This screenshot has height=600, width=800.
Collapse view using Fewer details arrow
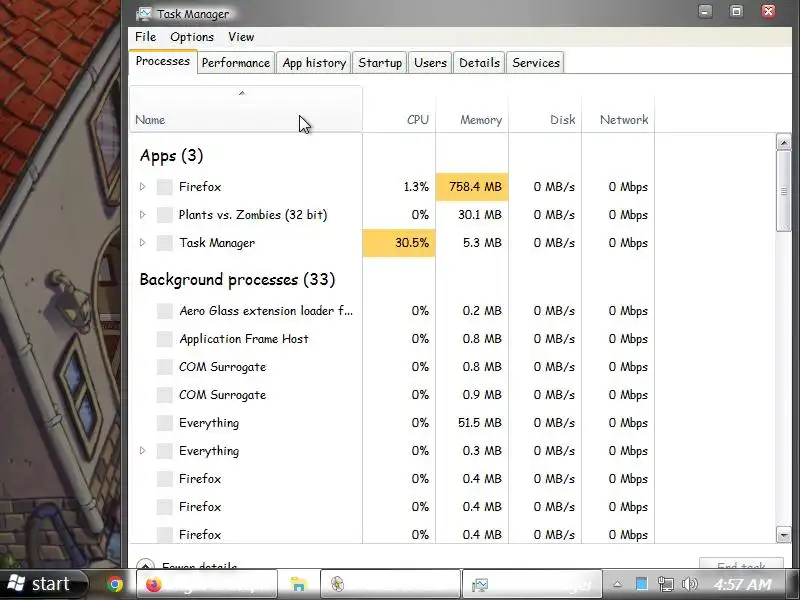point(146,564)
